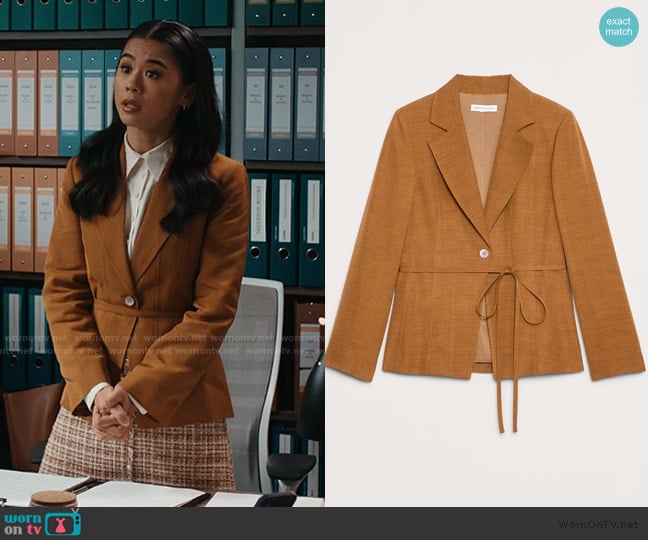Image resolution: width=648 pixels, height=540 pixels.
Task: Click the Worn on TV logo
Action: tap(43, 523)
